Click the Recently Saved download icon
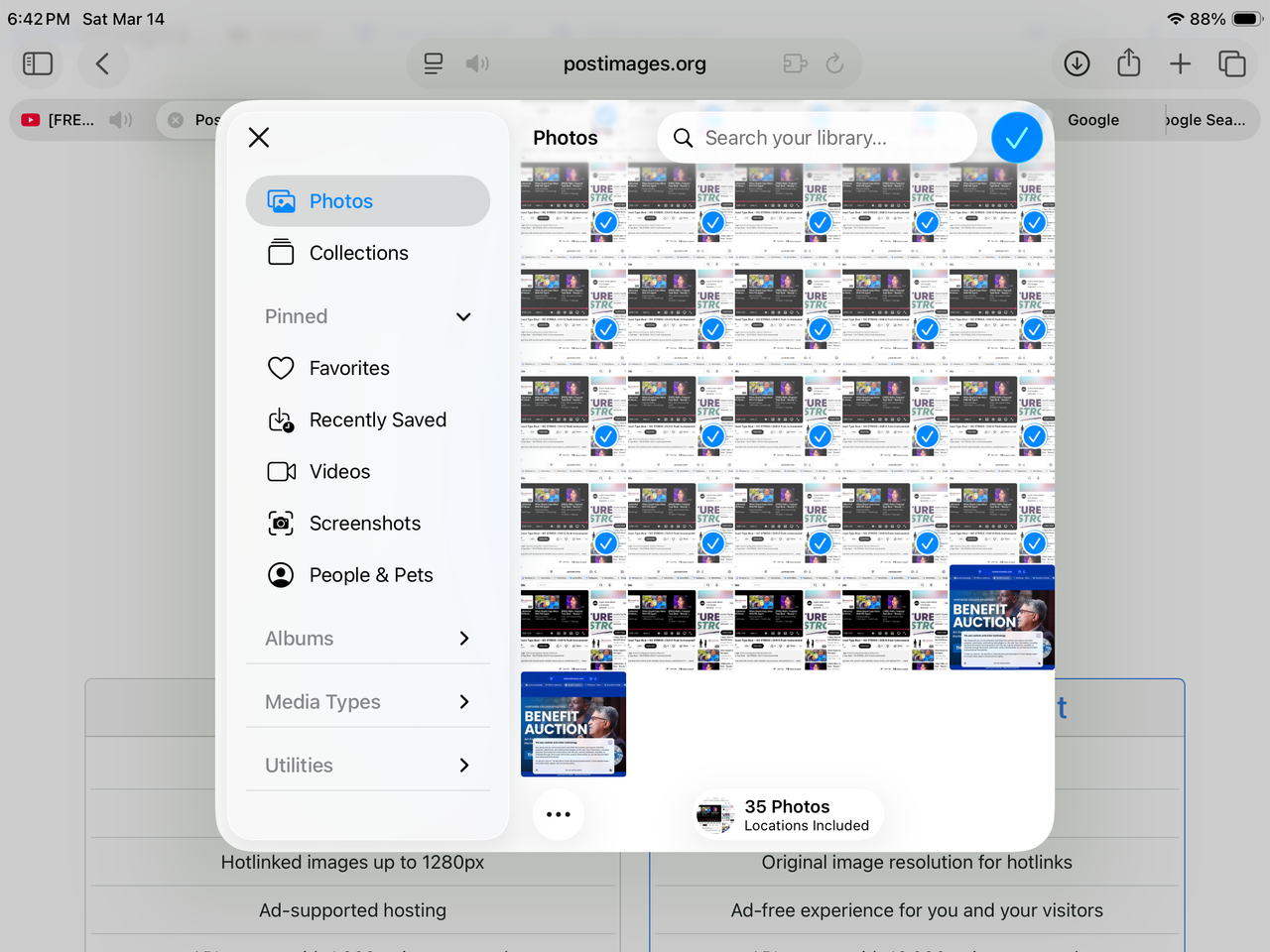 coord(281,419)
